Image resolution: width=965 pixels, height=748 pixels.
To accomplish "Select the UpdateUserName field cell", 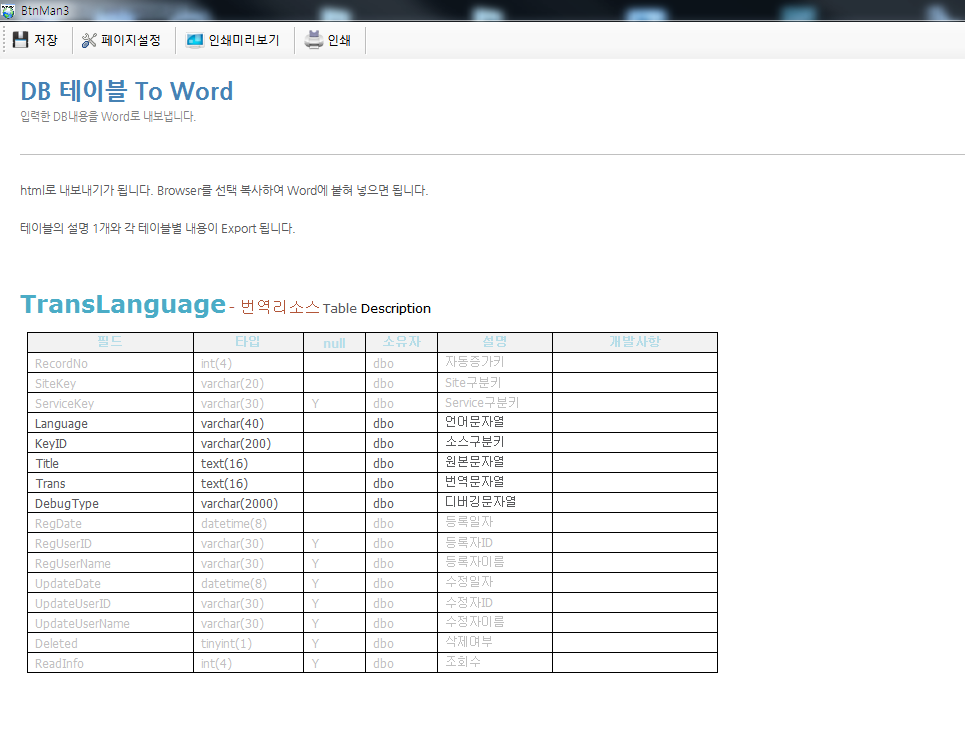I will click(x=110, y=623).
